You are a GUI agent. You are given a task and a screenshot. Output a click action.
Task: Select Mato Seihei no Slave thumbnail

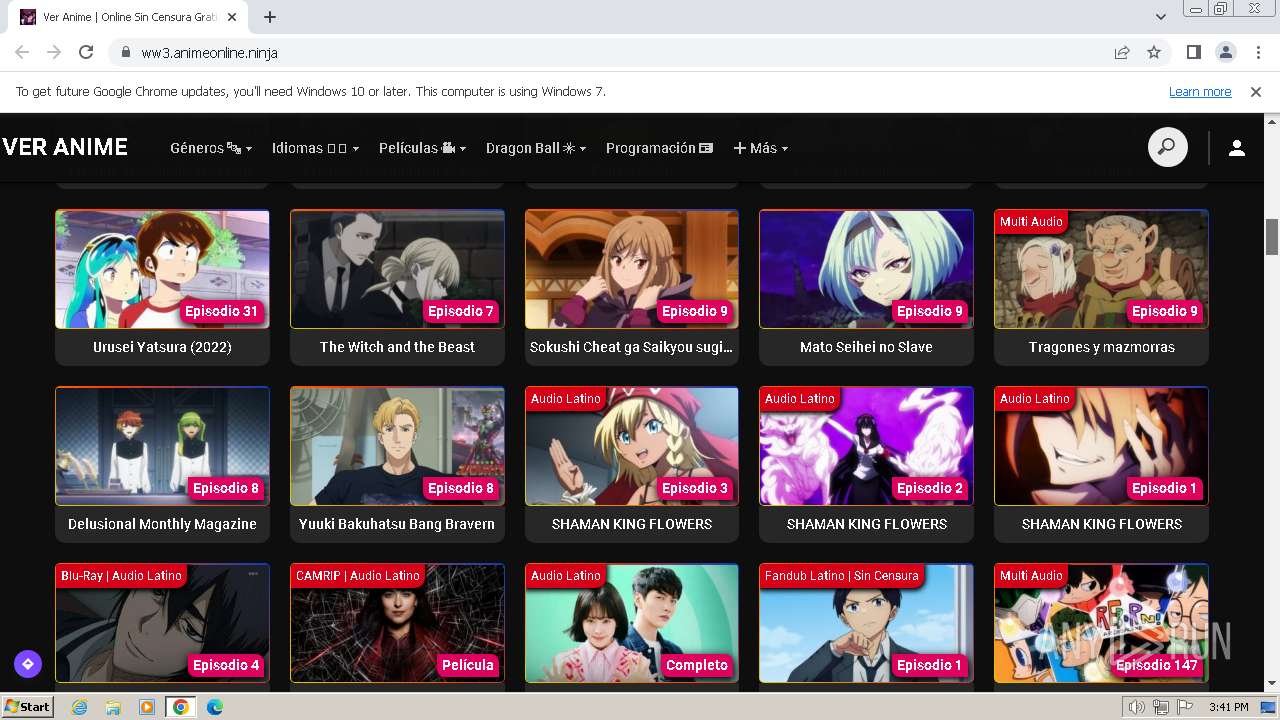(866, 269)
